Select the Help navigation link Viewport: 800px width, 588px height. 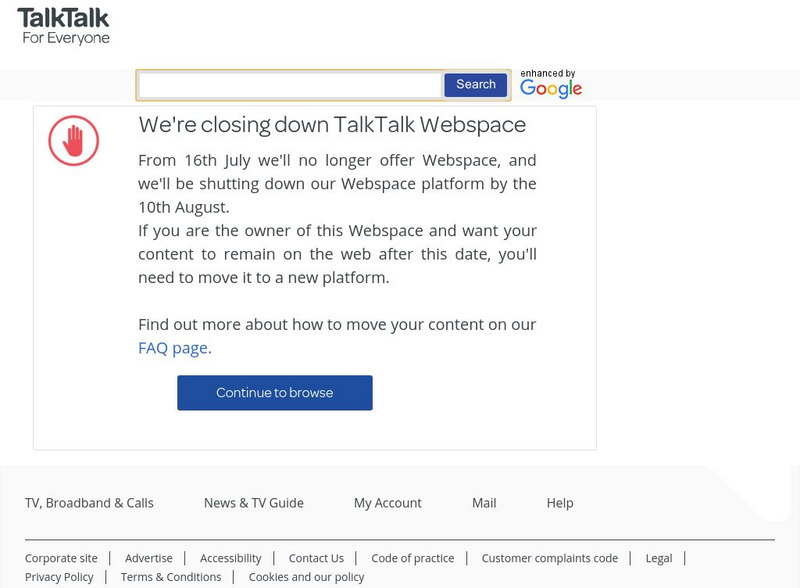pos(559,503)
